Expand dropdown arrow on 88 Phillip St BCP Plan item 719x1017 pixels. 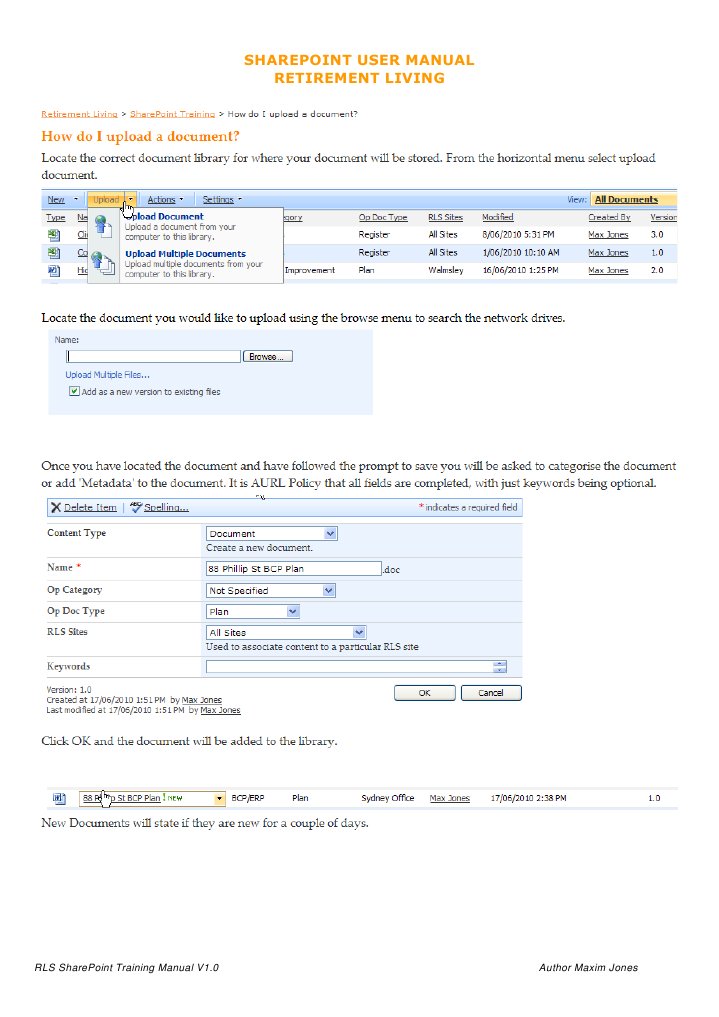click(219, 798)
